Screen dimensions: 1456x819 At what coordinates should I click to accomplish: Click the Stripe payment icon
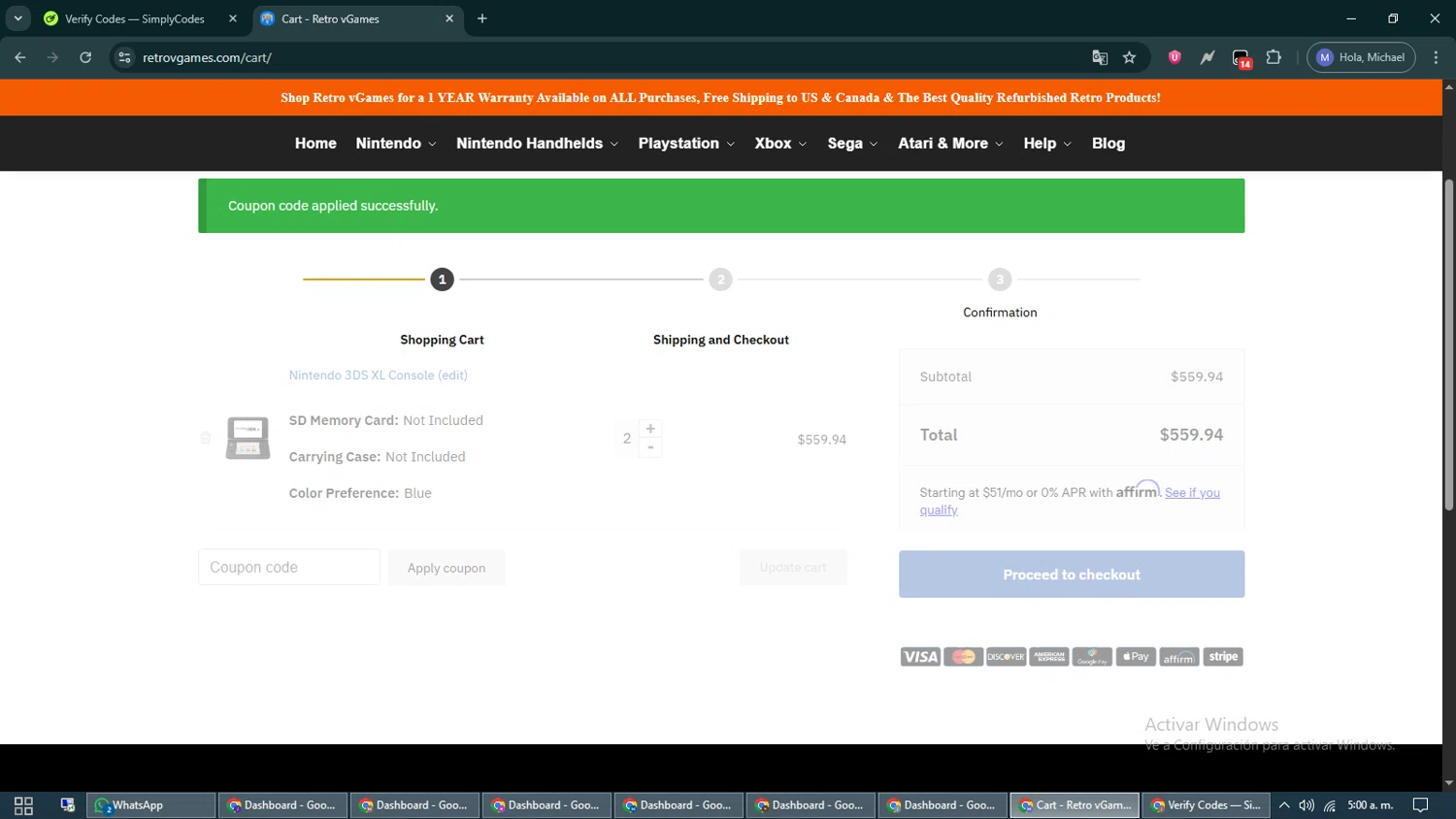click(1223, 657)
